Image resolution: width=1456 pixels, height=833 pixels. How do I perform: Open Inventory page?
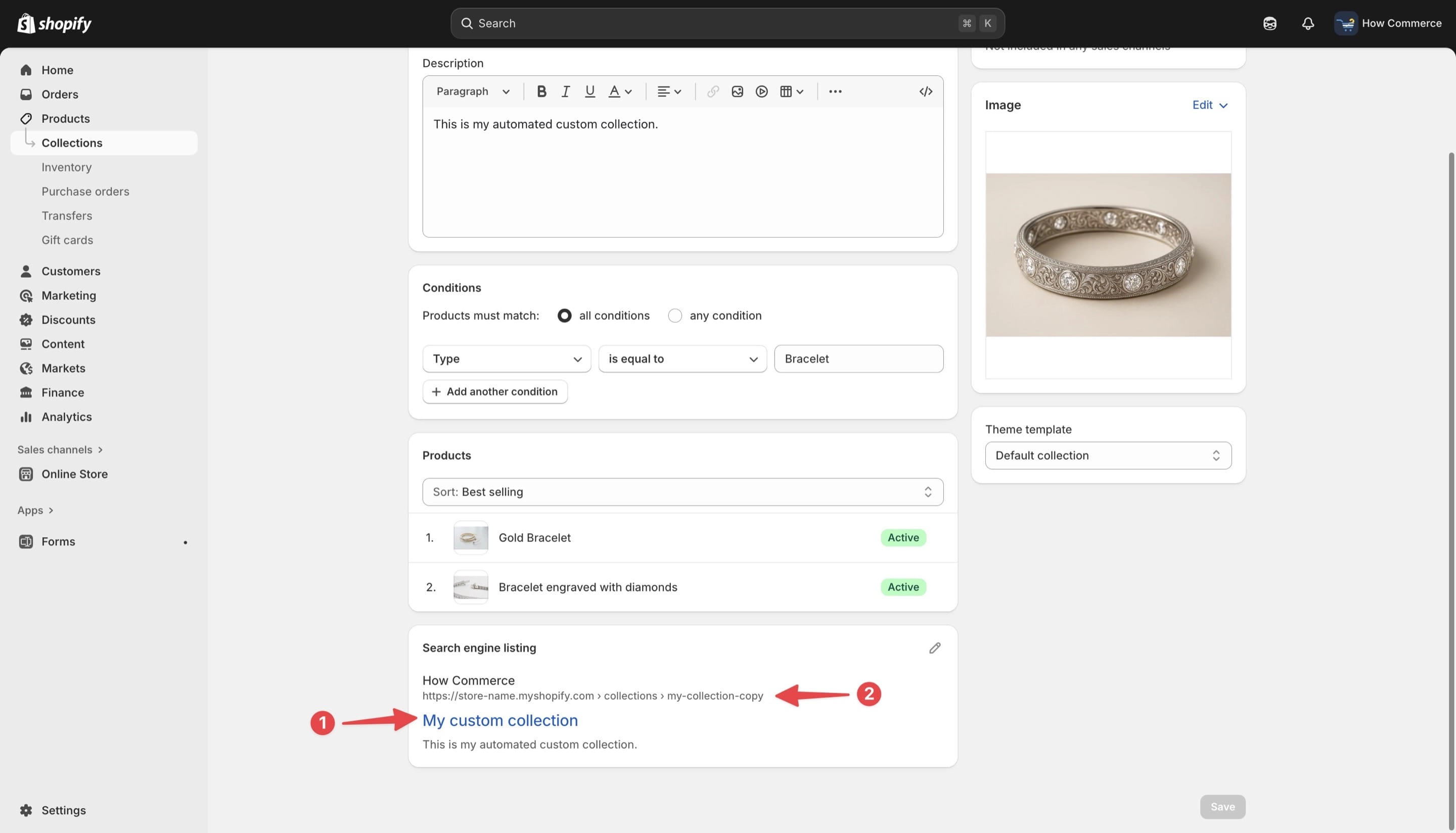[x=66, y=167]
